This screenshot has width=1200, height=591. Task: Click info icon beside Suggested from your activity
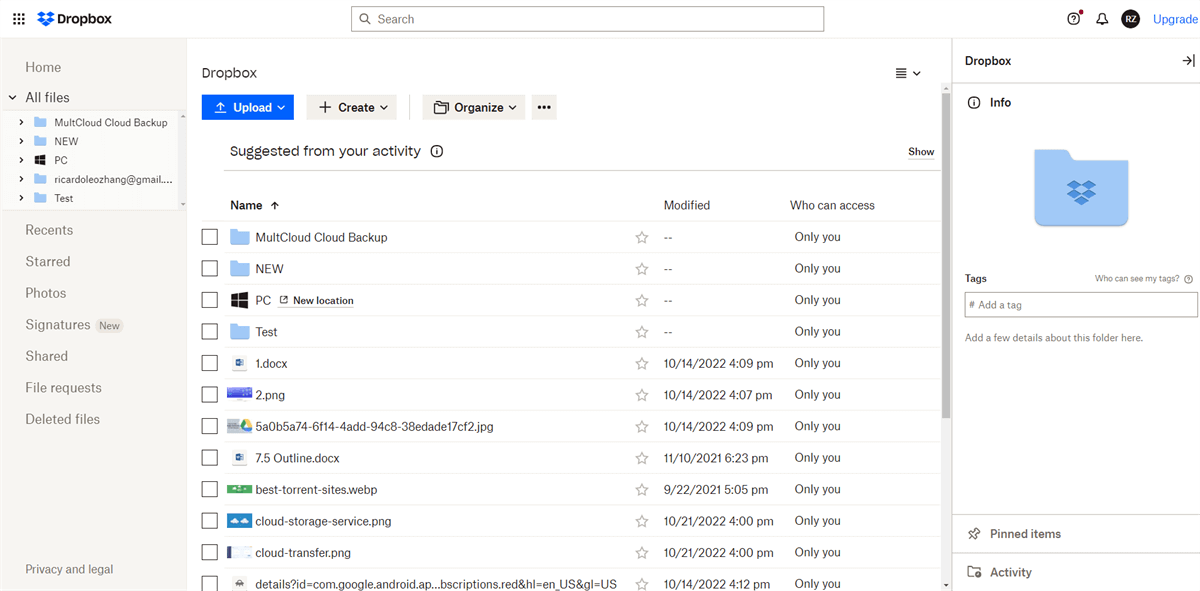click(436, 152)
